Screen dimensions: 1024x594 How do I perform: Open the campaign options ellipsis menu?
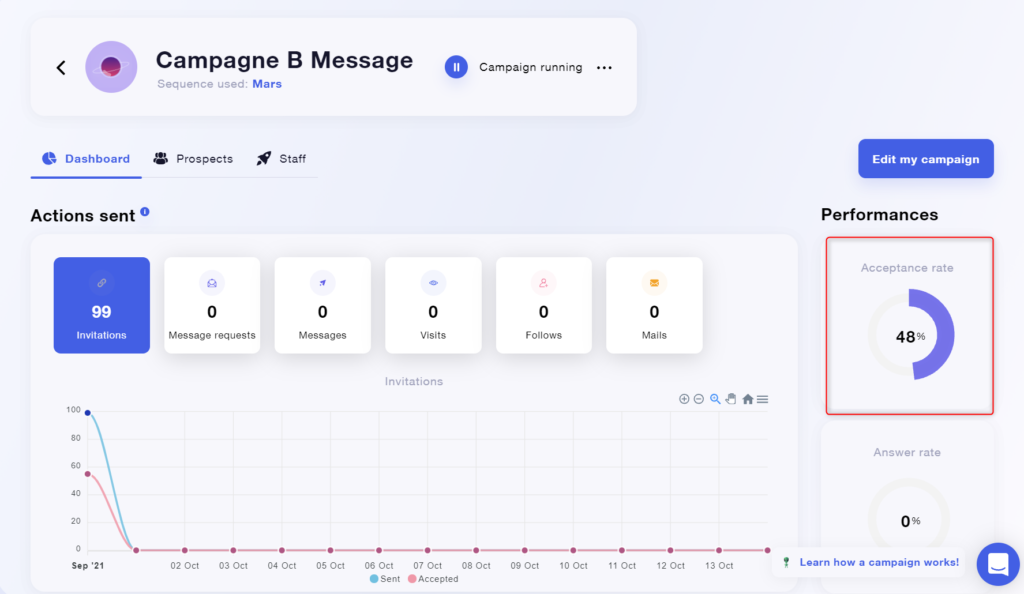604,67
